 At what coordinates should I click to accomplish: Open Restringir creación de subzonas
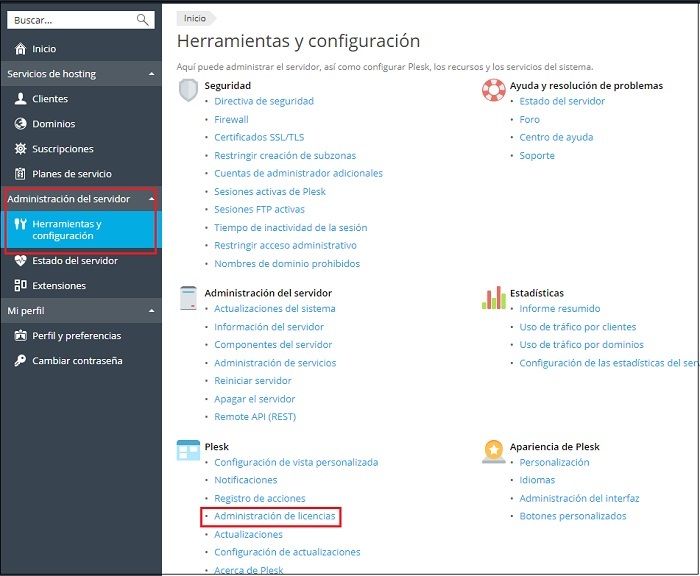pyautogui.click(x=285, y=155)
